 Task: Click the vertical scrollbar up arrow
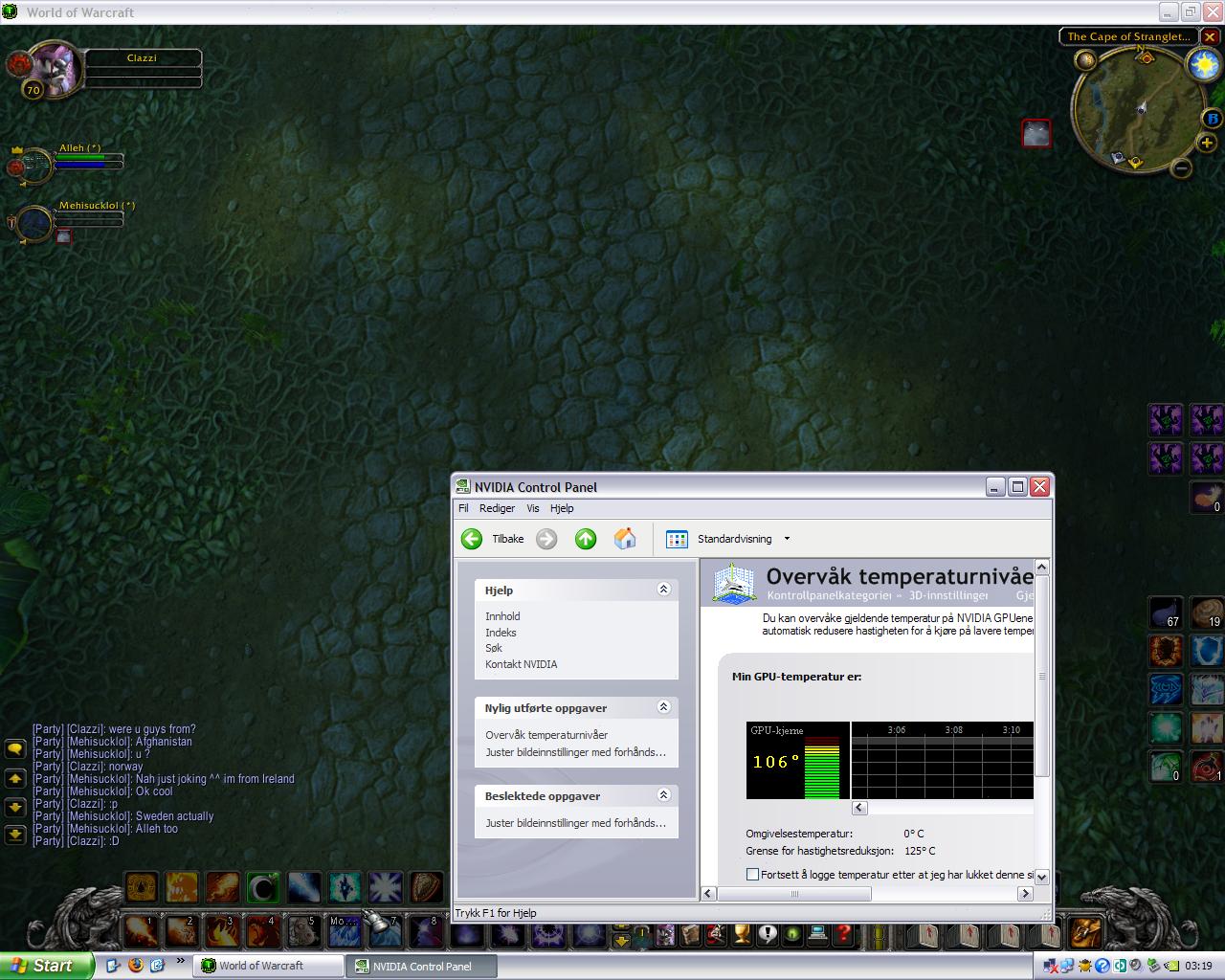pyautogui.click(x=1042, y=568)
